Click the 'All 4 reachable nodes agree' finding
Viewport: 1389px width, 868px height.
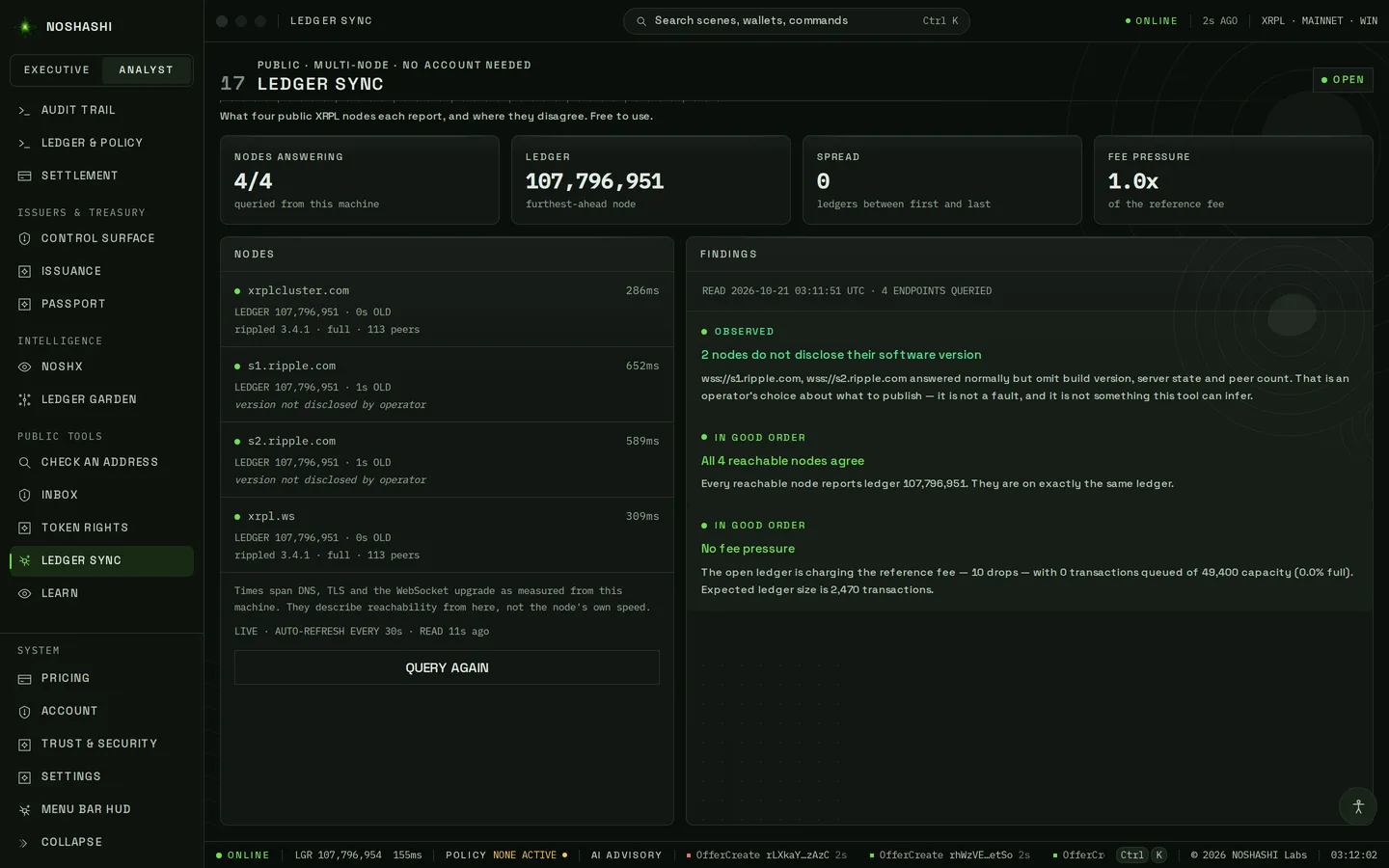(782, 461)
